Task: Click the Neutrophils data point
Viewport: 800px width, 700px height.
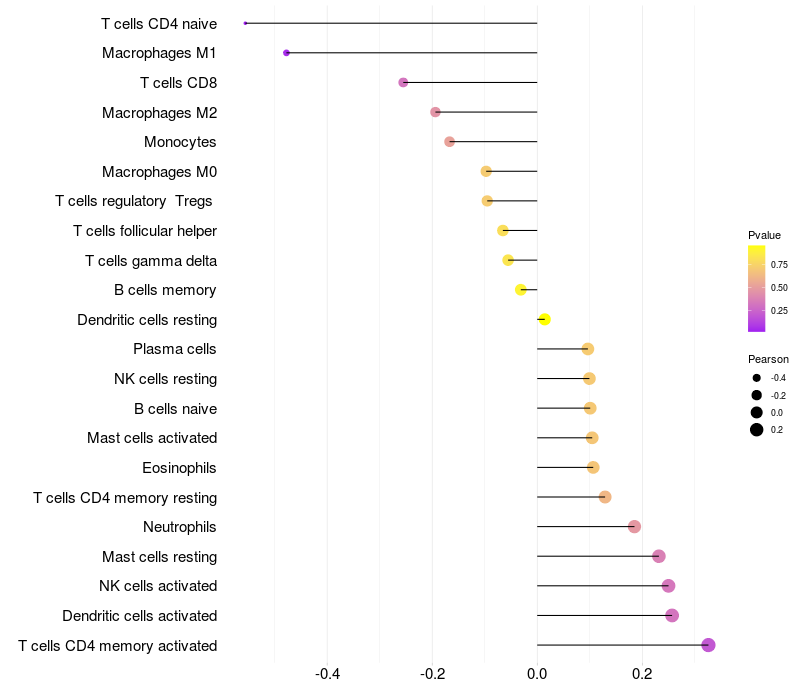Action: point(634,527)
